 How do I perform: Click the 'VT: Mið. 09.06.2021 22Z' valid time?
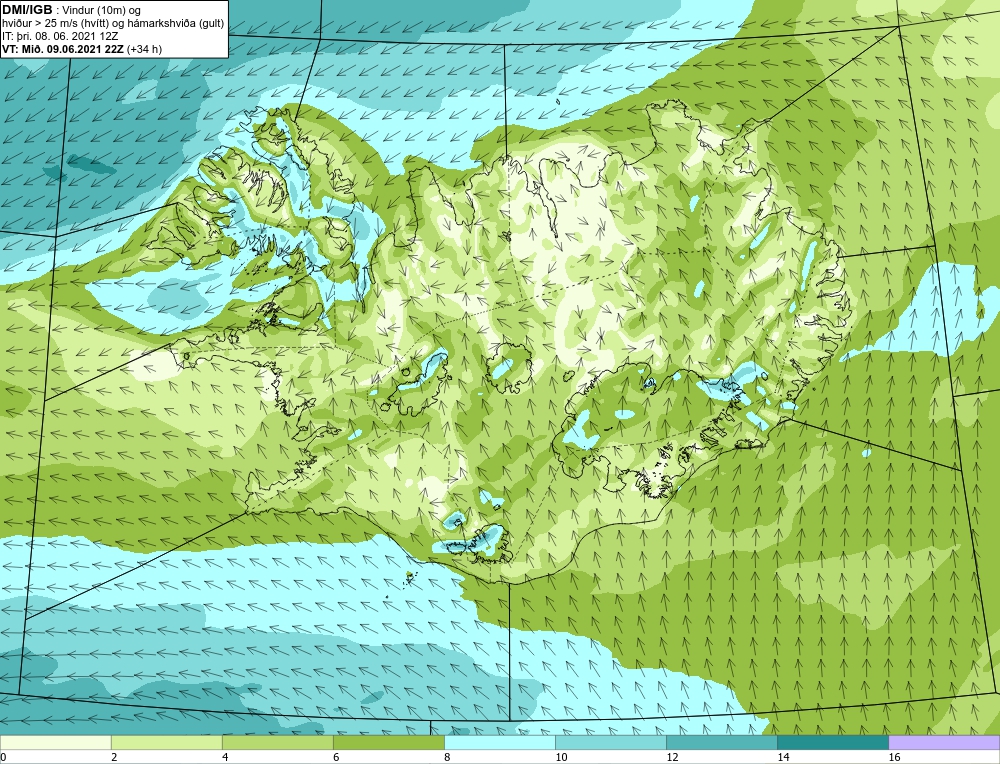63,49
